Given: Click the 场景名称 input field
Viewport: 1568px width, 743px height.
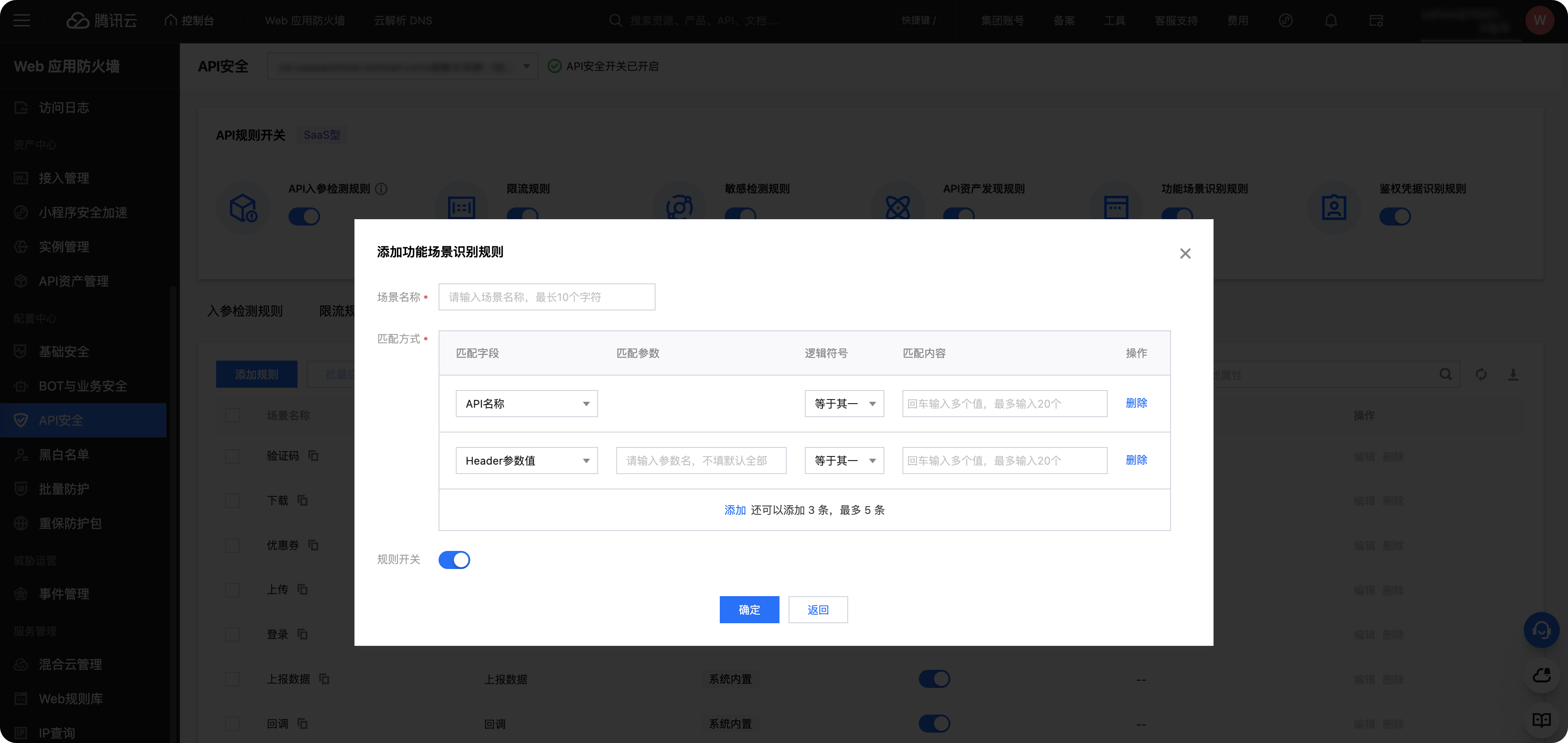Looking at the screenshot, I should click(546, 297).
